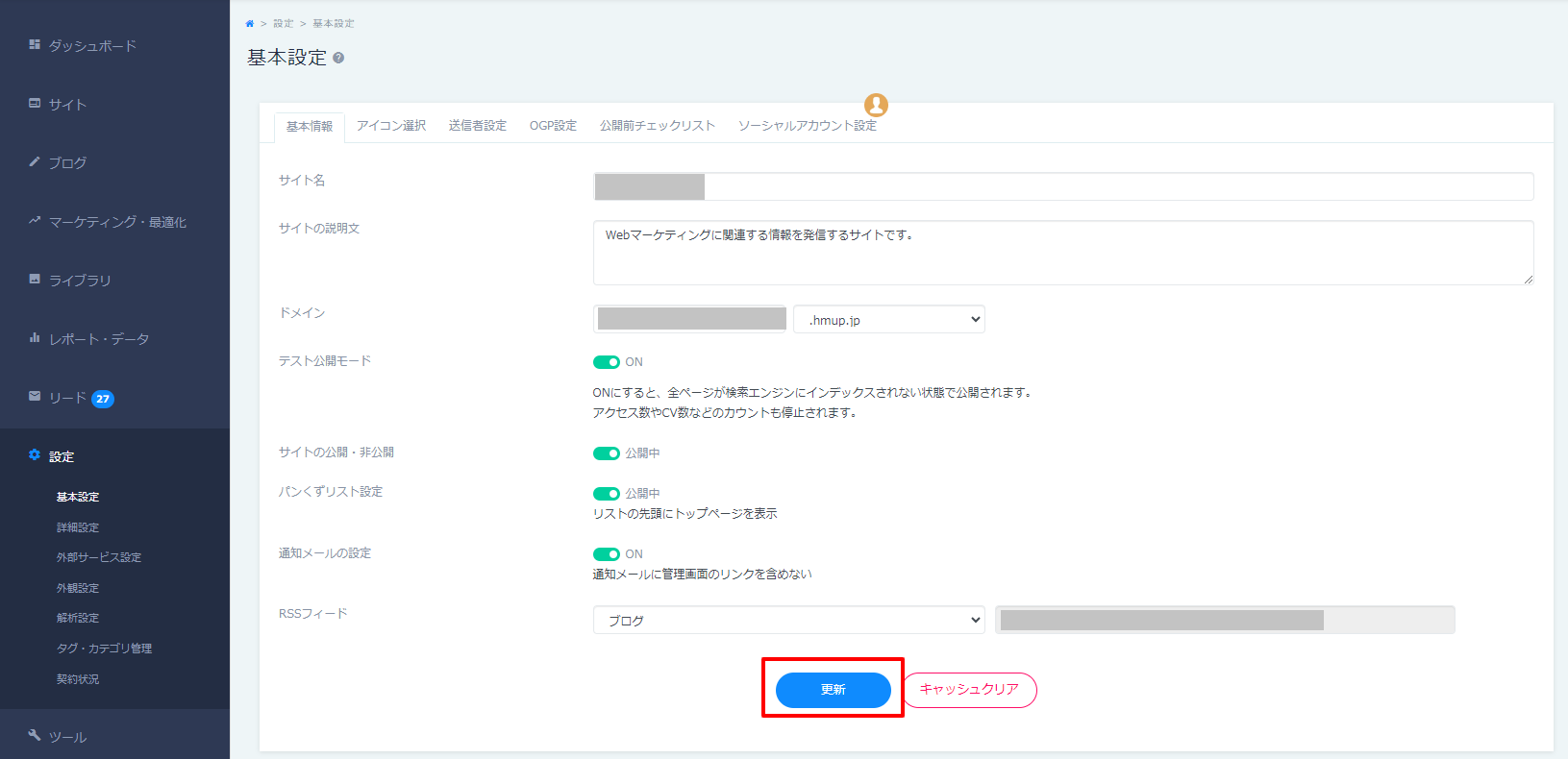Click the 基本設定 breadcrumb text
This screenshot has height=759, width=1568.
[334, 24]
